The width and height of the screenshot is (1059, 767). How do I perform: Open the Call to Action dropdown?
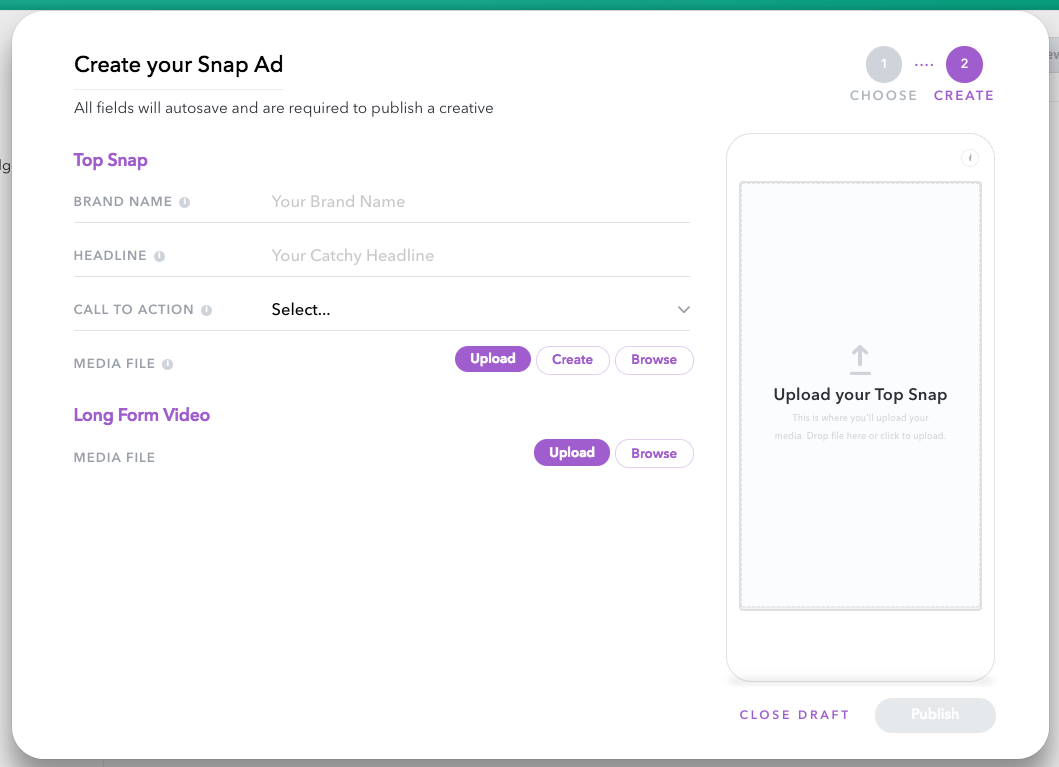click(480, 309)
